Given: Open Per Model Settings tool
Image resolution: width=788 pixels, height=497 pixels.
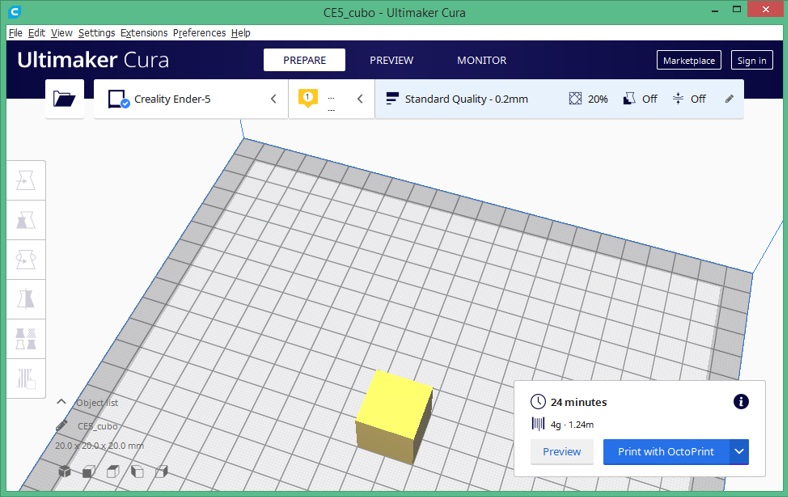Looking at the screenshot, I should point(26,339).
